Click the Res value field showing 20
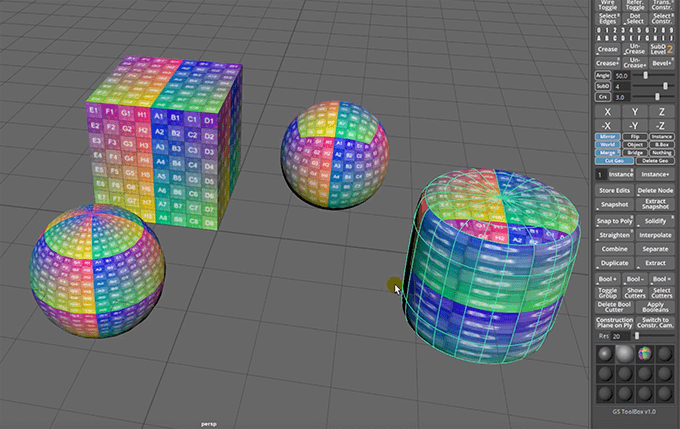 click(x=620, y=336)
